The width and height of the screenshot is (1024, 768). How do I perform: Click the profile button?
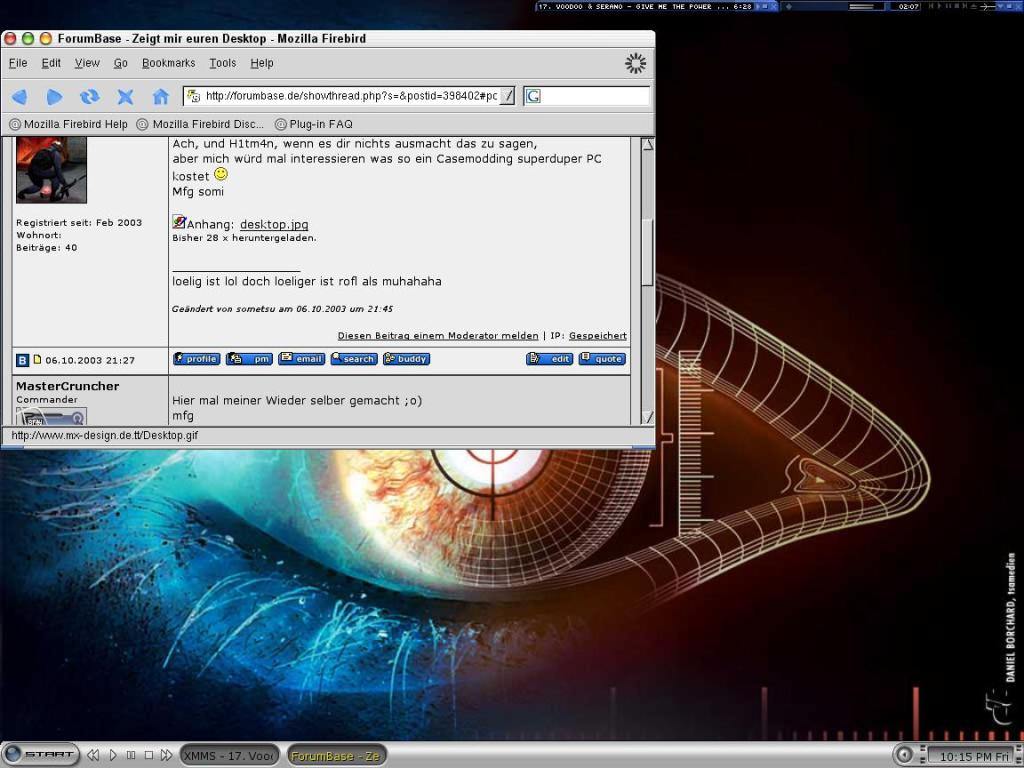[x=197, y=359]
